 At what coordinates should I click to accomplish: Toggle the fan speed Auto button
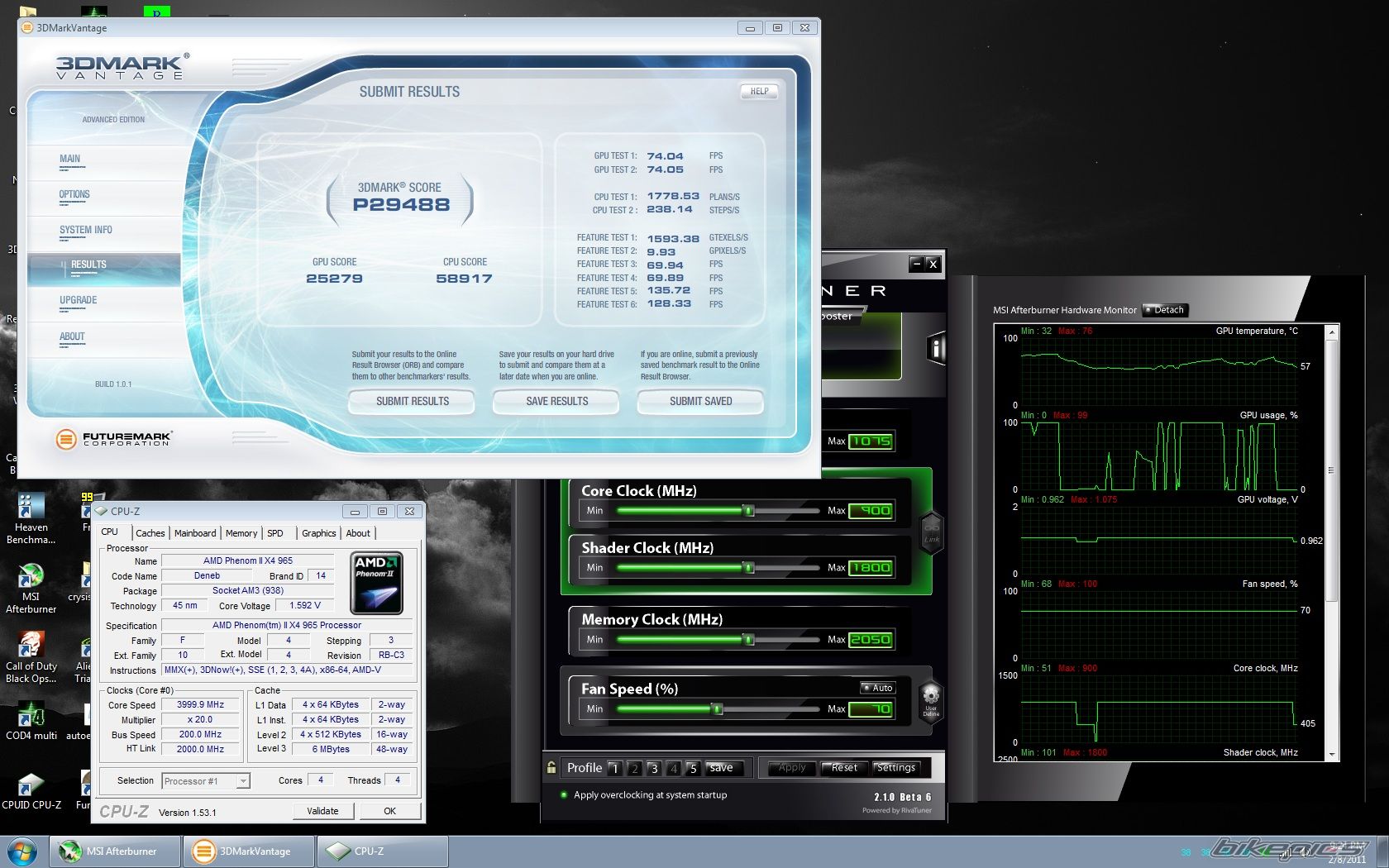tap(877, 688)
